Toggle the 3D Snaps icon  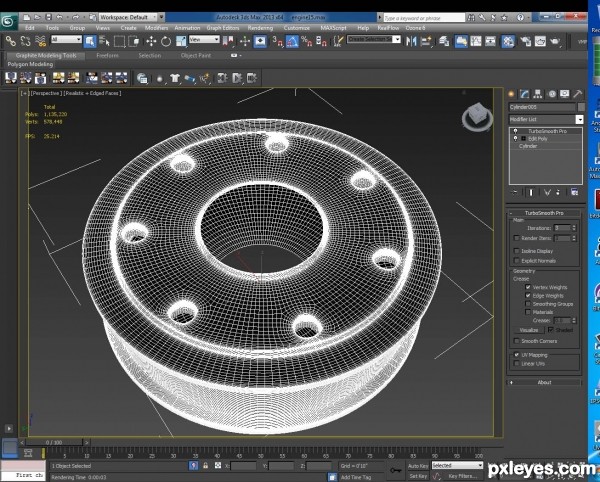(277, 41)
